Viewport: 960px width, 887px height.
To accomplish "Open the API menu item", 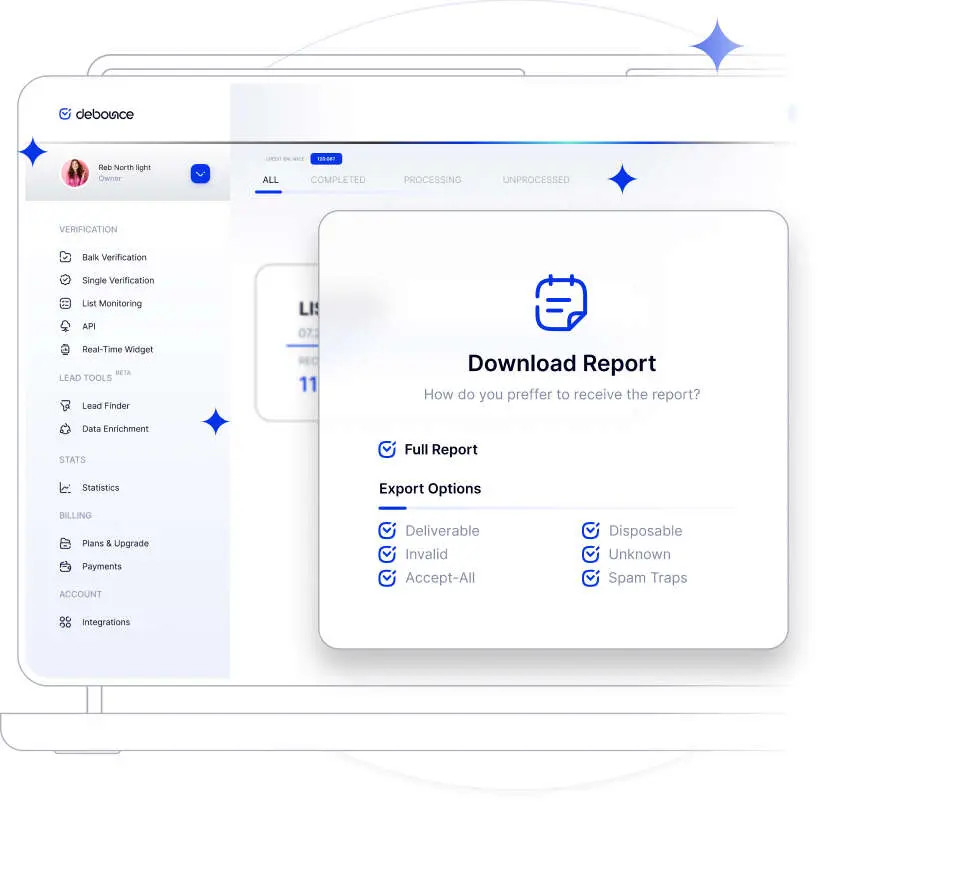I will [89, 326].
